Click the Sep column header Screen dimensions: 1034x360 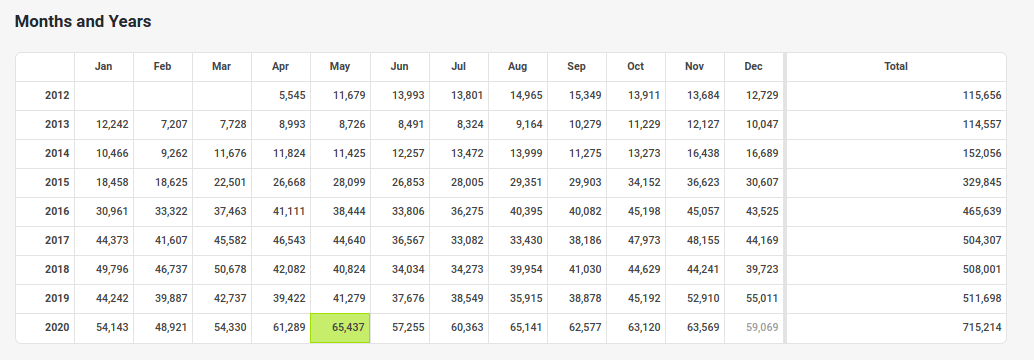pyautogui.click(x=576, y=67)
